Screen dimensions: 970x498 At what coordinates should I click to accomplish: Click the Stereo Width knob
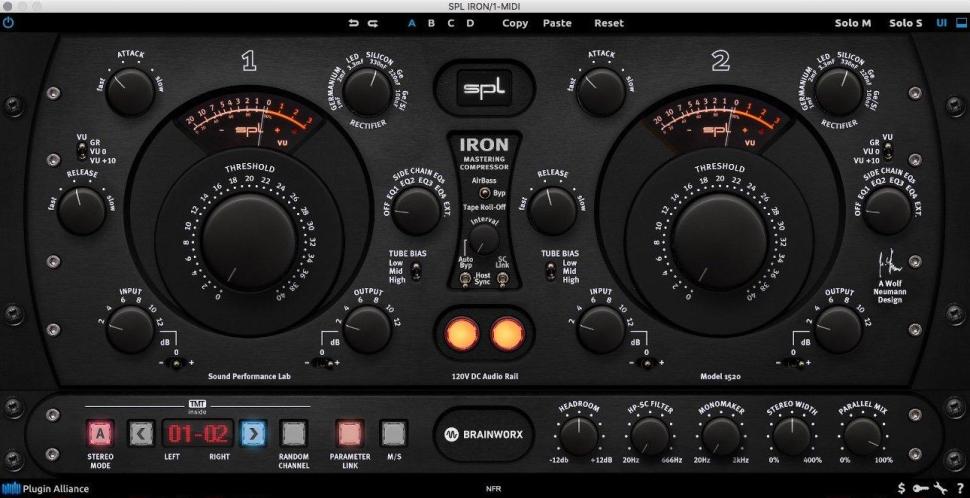[x=791, y=436]
